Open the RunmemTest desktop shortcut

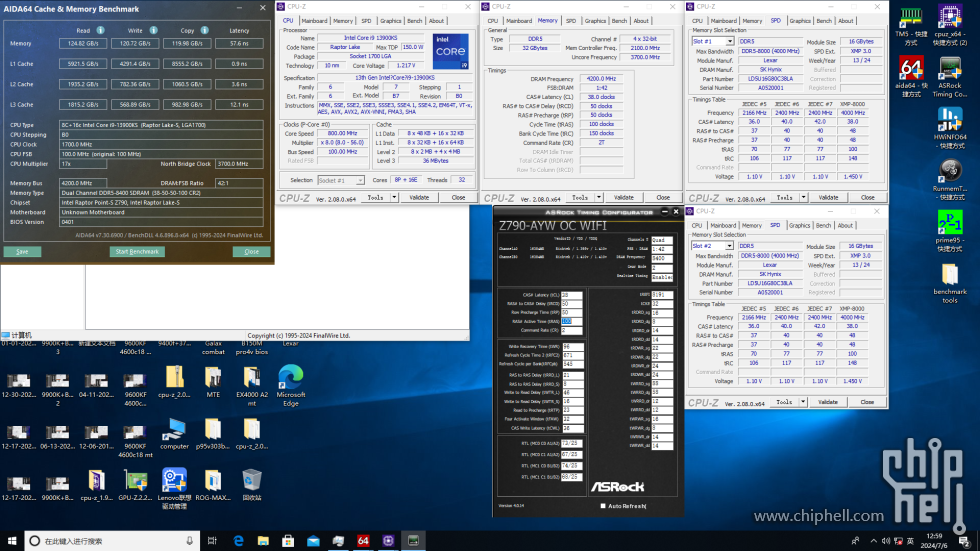point(949,180)
